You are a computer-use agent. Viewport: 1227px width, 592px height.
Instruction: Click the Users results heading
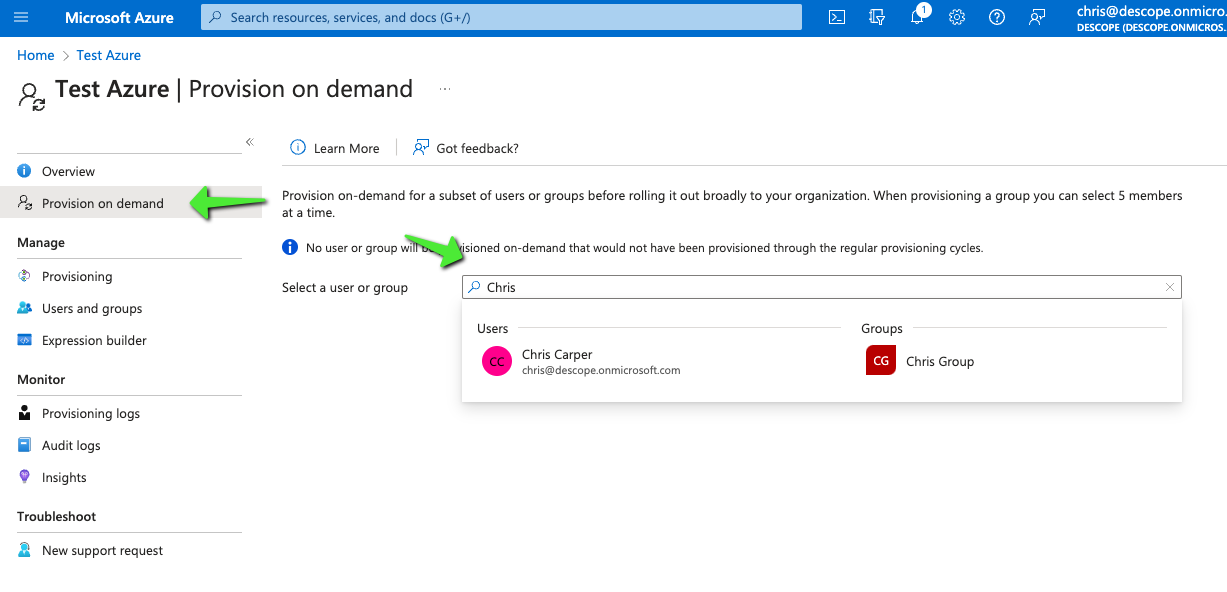coord(493,328)
